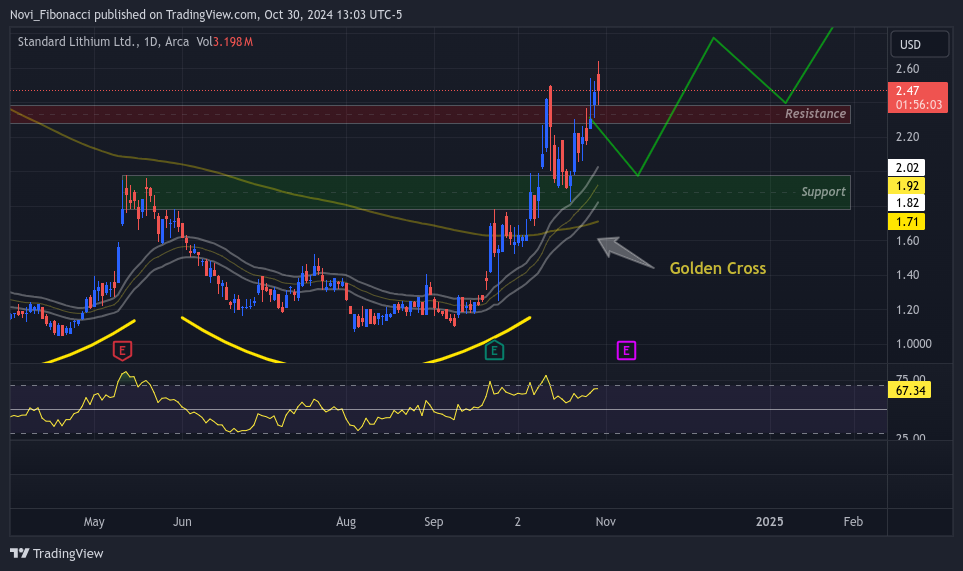Click the Golden Cross annotation text
963x571 pixels.
coord(717,268)
